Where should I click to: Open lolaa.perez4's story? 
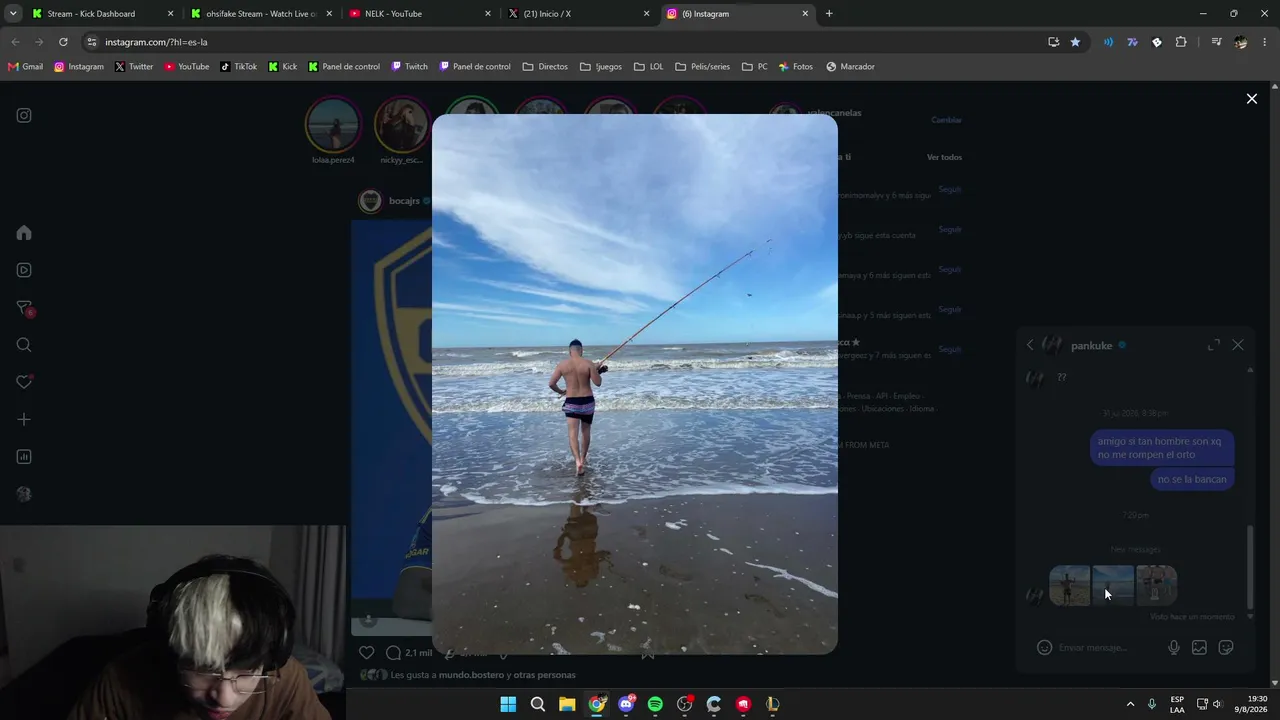coord(333,125)
